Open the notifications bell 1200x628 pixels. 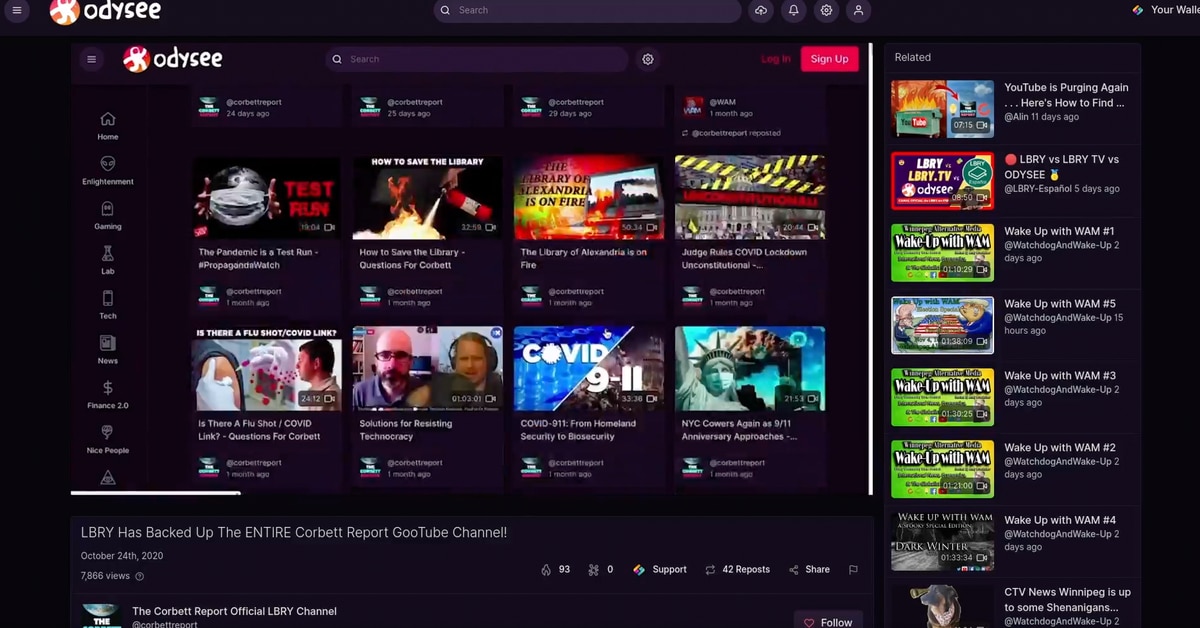point(793,10)
